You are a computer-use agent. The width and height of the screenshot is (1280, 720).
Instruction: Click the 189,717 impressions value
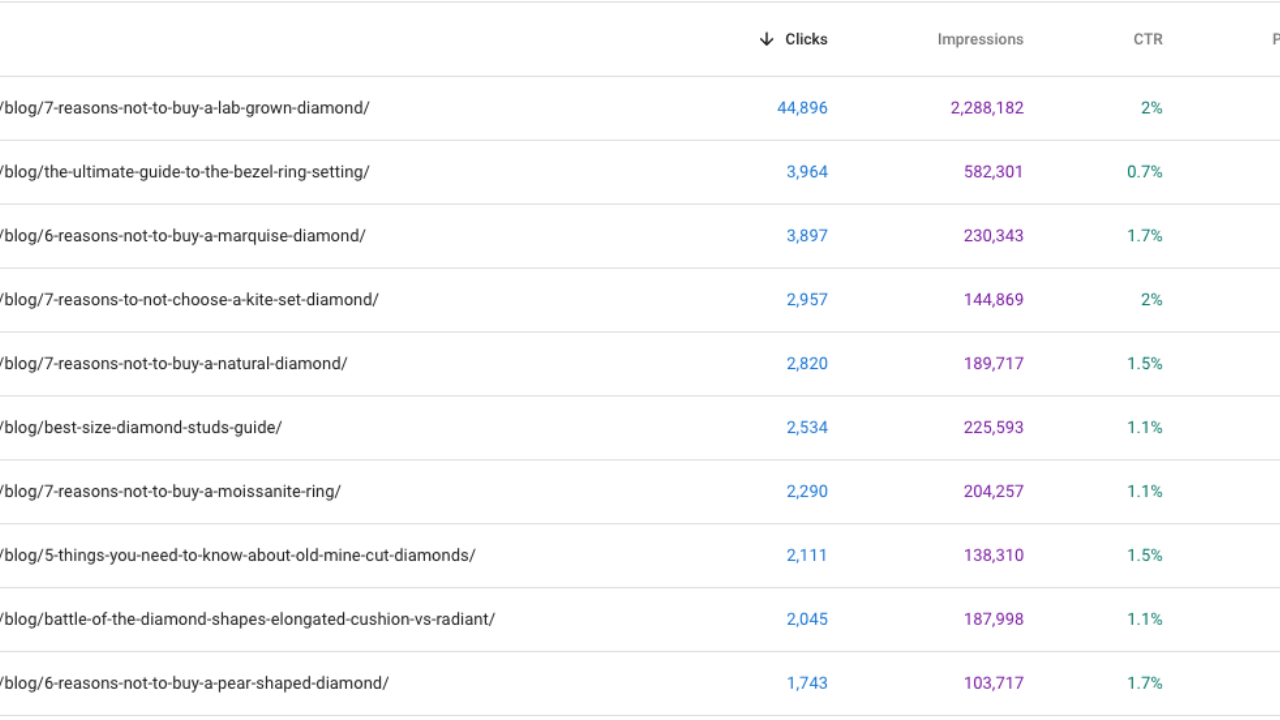[x=994, y=364]
